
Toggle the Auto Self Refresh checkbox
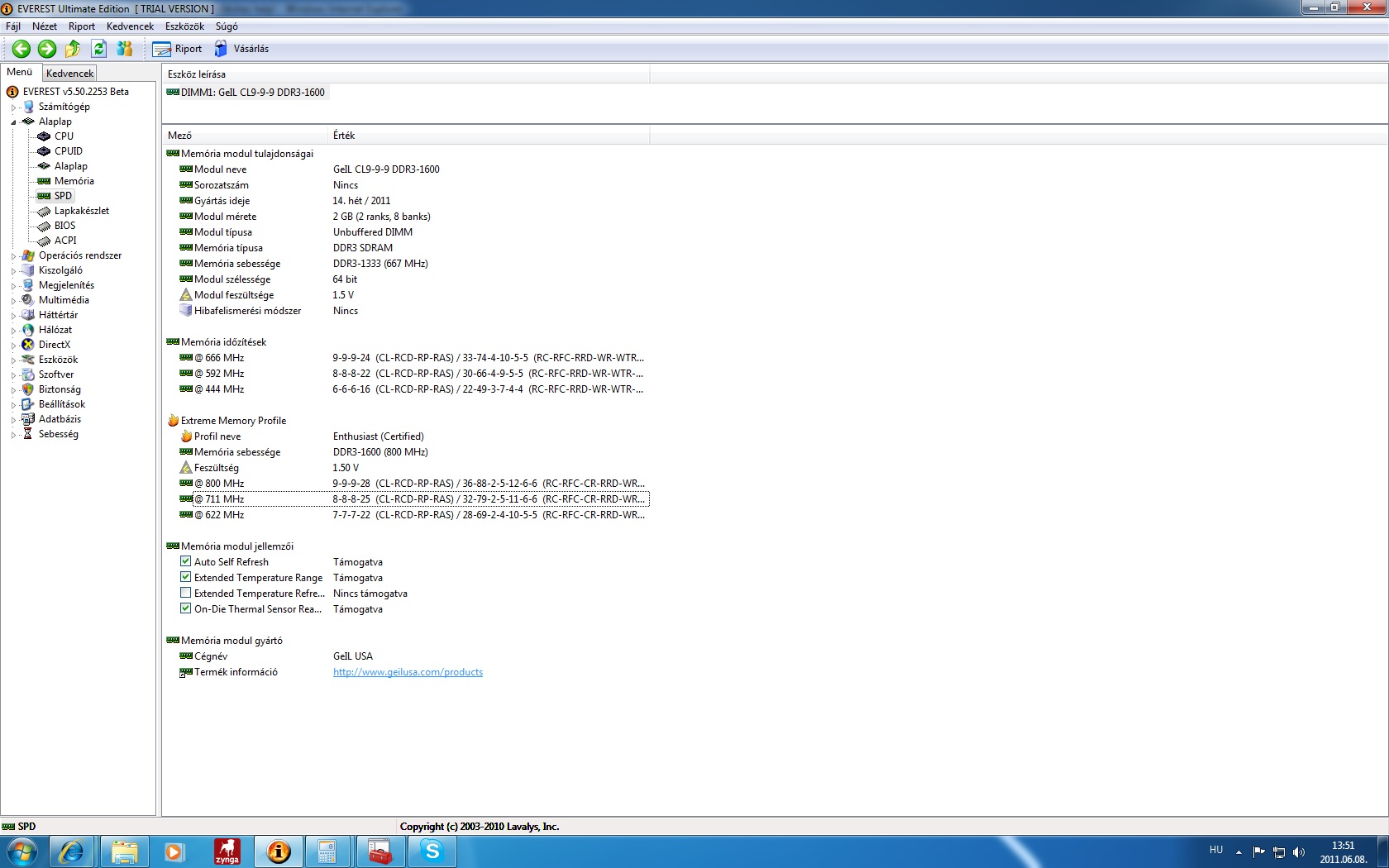click(x=186, y=561)
